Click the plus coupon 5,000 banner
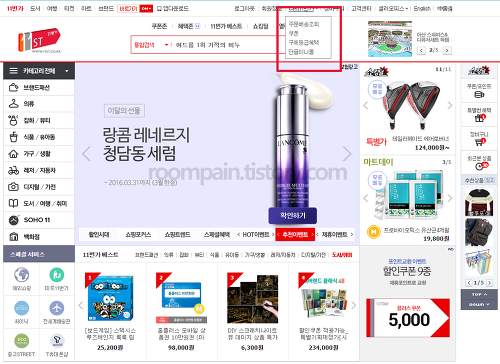Image resolution: width=500 pixels, height=364 pixels. coord(408,318)
